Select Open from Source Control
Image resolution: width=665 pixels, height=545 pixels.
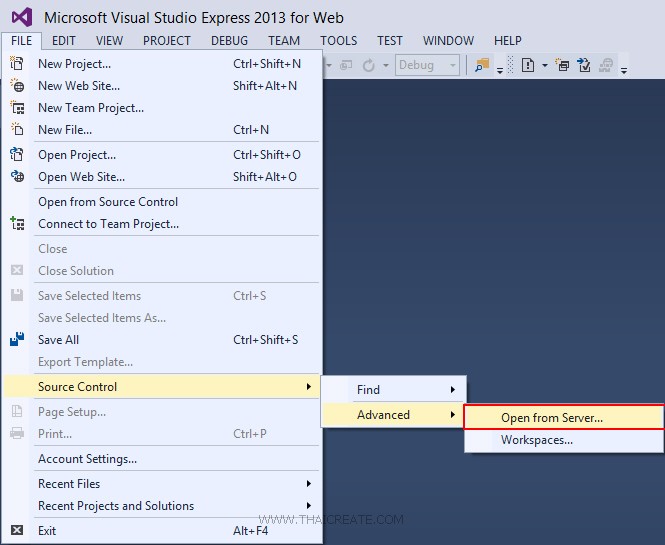click(x=162, y=201)
